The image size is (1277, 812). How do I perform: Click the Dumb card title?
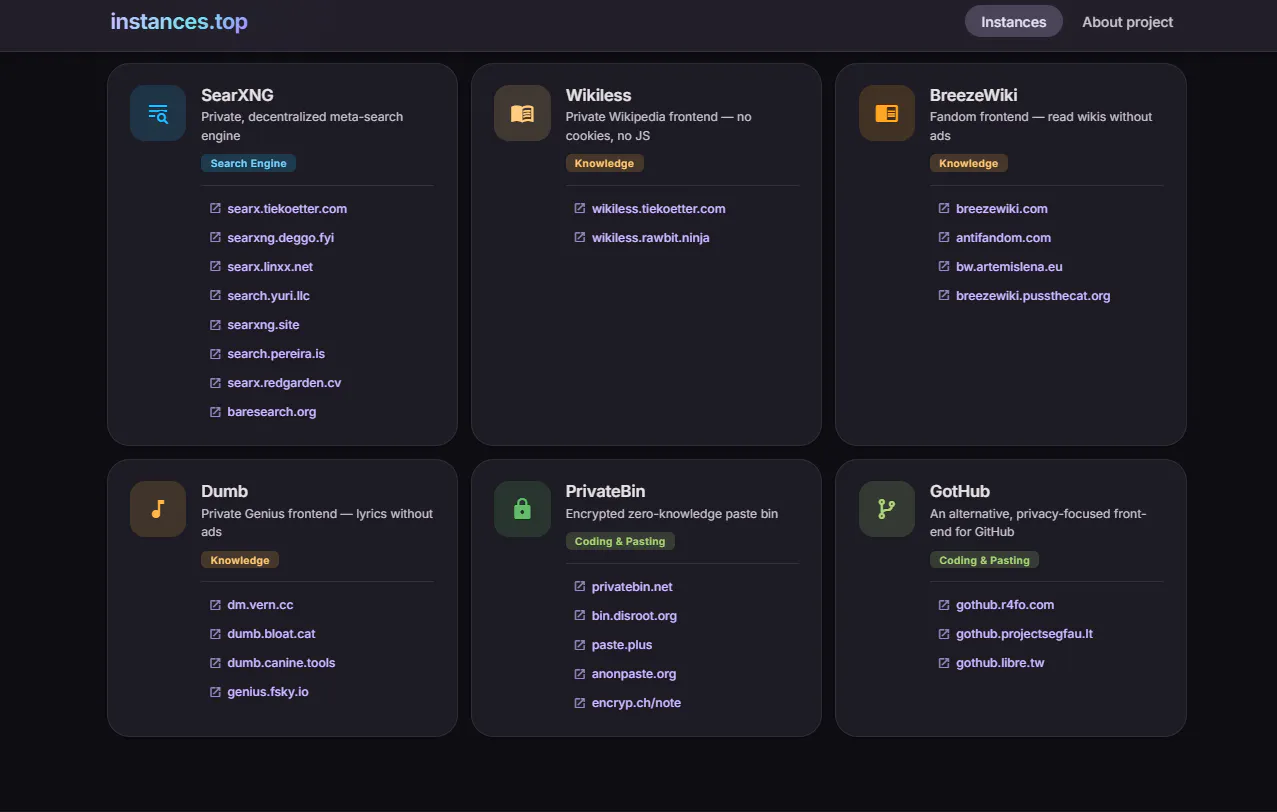(x=224, y=491)
